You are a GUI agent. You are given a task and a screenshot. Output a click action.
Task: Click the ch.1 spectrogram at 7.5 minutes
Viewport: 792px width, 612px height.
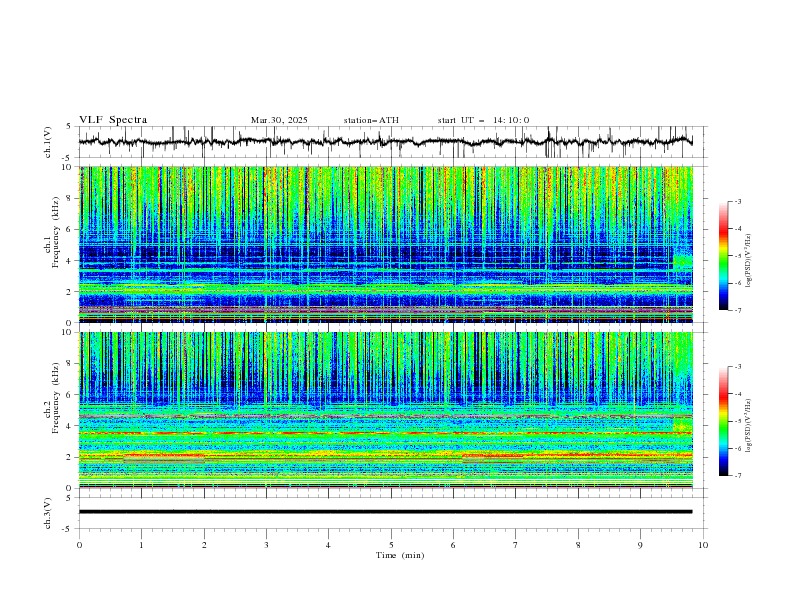pyautogui.click(x=547, y=244)
